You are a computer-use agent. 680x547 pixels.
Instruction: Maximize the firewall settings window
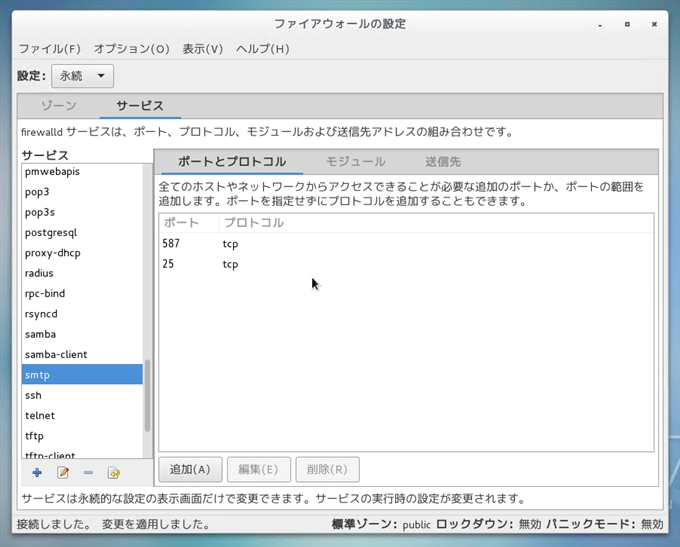tap(627, 24)
